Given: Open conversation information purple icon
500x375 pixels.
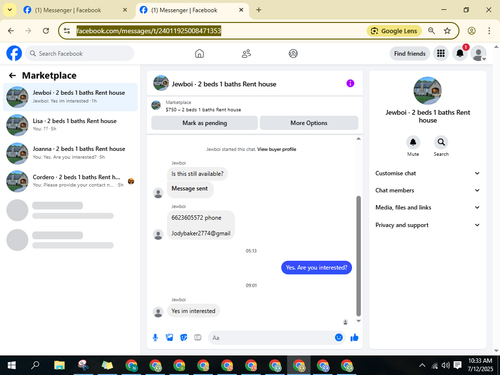Looking at the screenshot, I should coord(350,83).
